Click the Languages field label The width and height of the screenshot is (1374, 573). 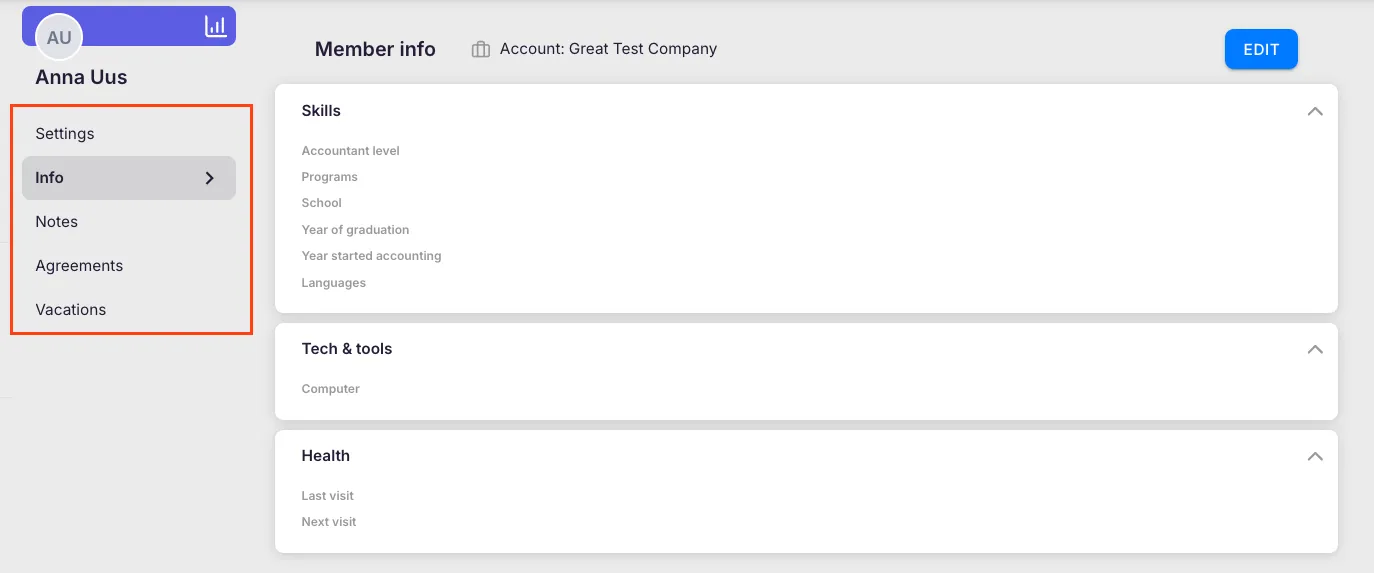[334, 283]
